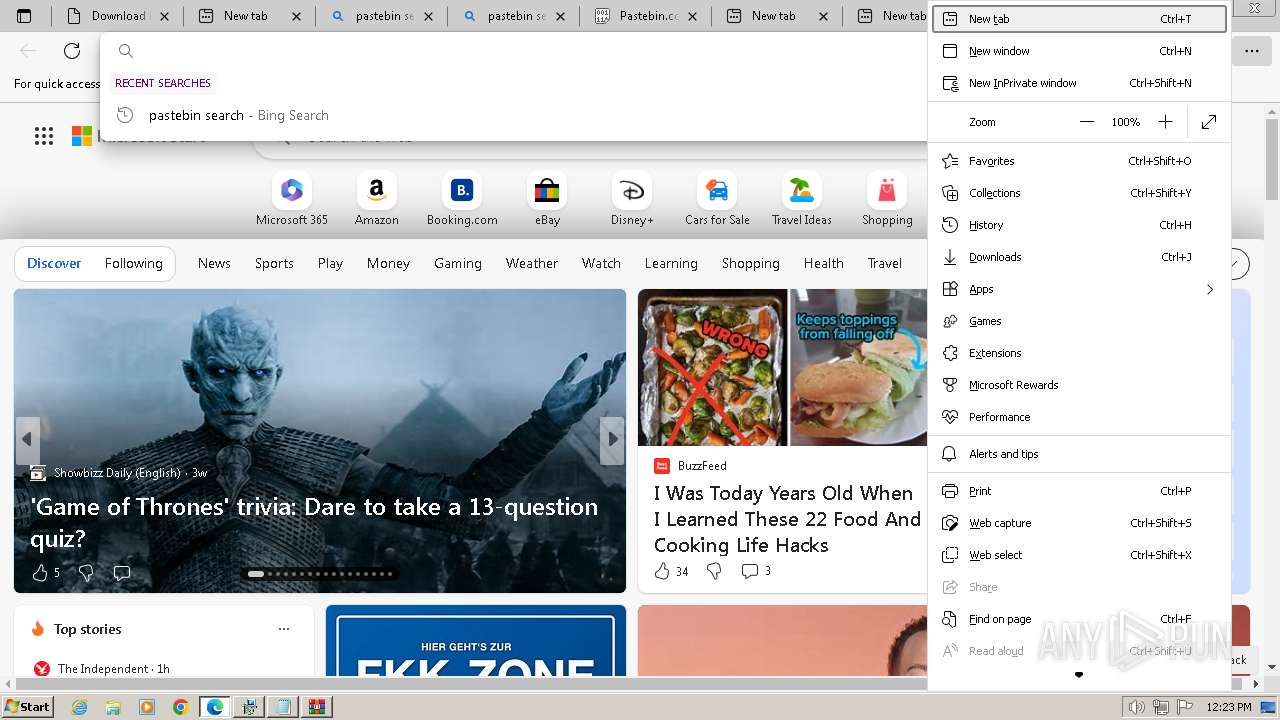Dislike the BuzzFeed food hacks article
Viewport: 1280px width, 720px height.
(x=714, y=571)
